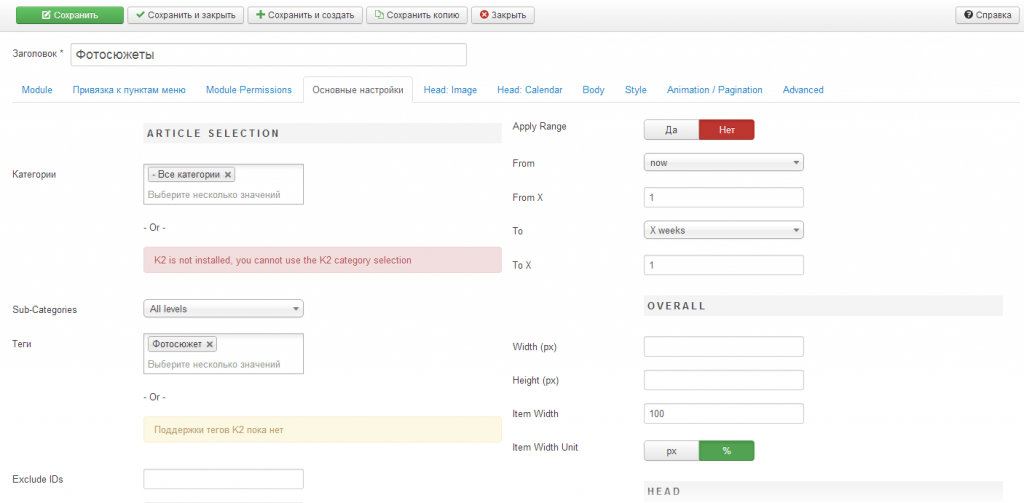1024x503 pixels.
Task: Set Apply Range to Да
Action: coord(671,130)
